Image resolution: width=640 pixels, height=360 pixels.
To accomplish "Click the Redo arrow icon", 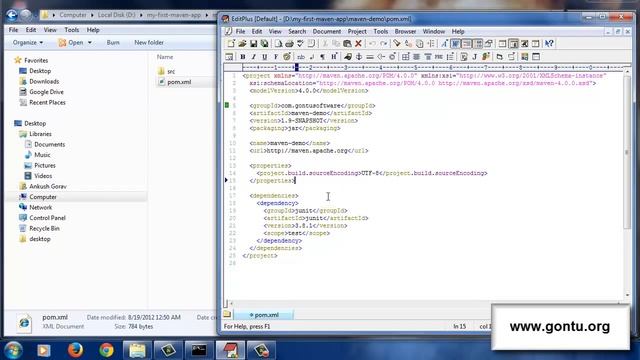I will point(384,44).
